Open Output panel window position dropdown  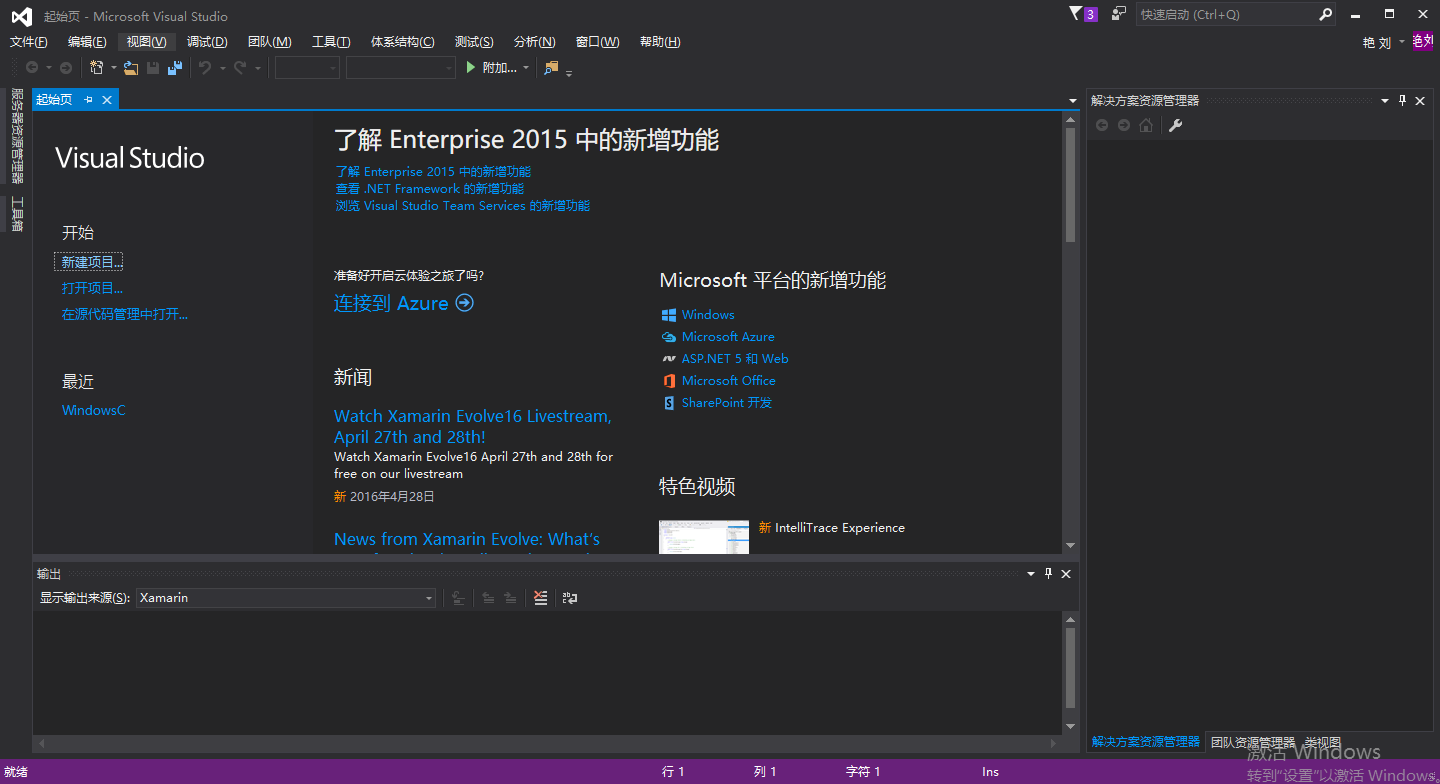click(1031, 573)
